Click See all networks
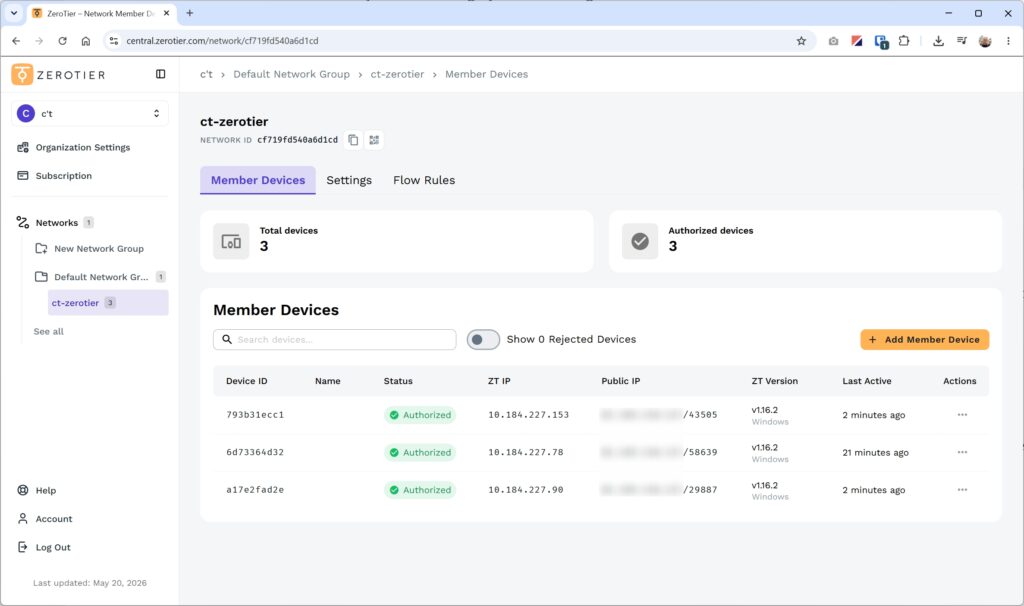The width and height of the screenshot is (1024, 606). [x=48, y=332]
